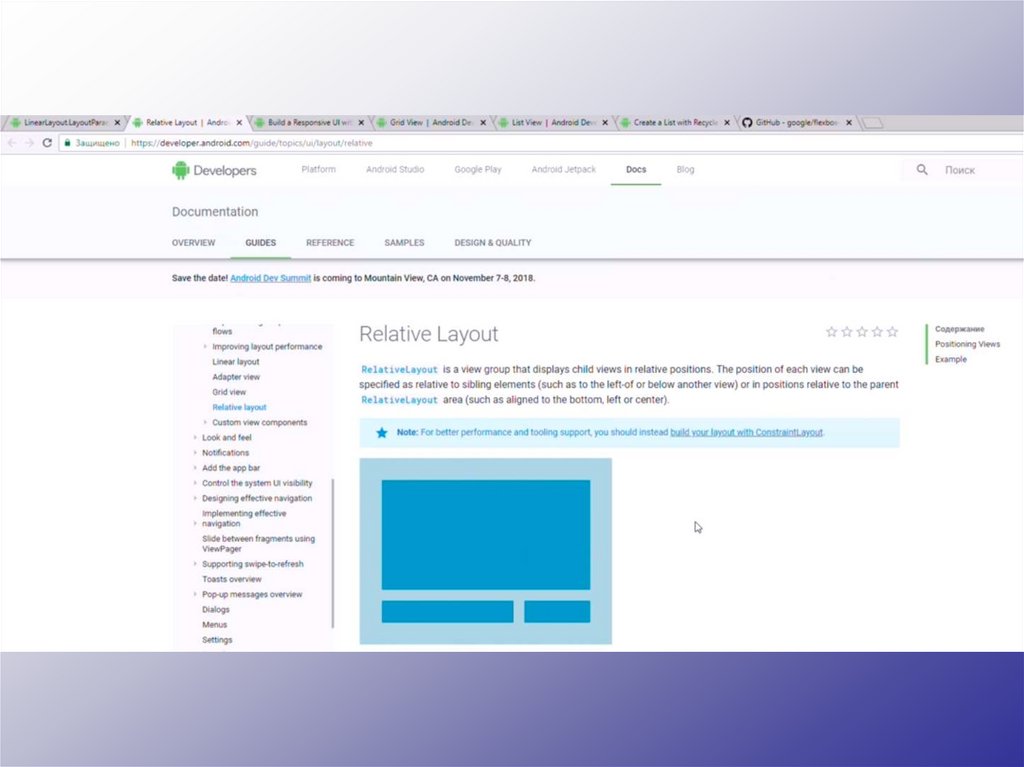Open Android Studio nav item
Viewport: 1024px width, 767px height.
coord(395,169)
